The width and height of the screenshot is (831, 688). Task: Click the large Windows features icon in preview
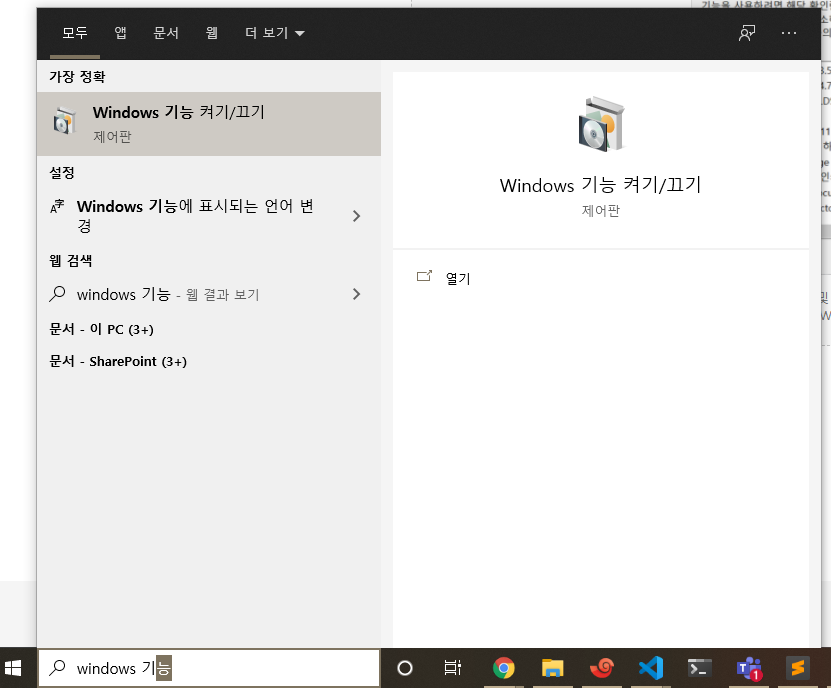click(600, 125)
